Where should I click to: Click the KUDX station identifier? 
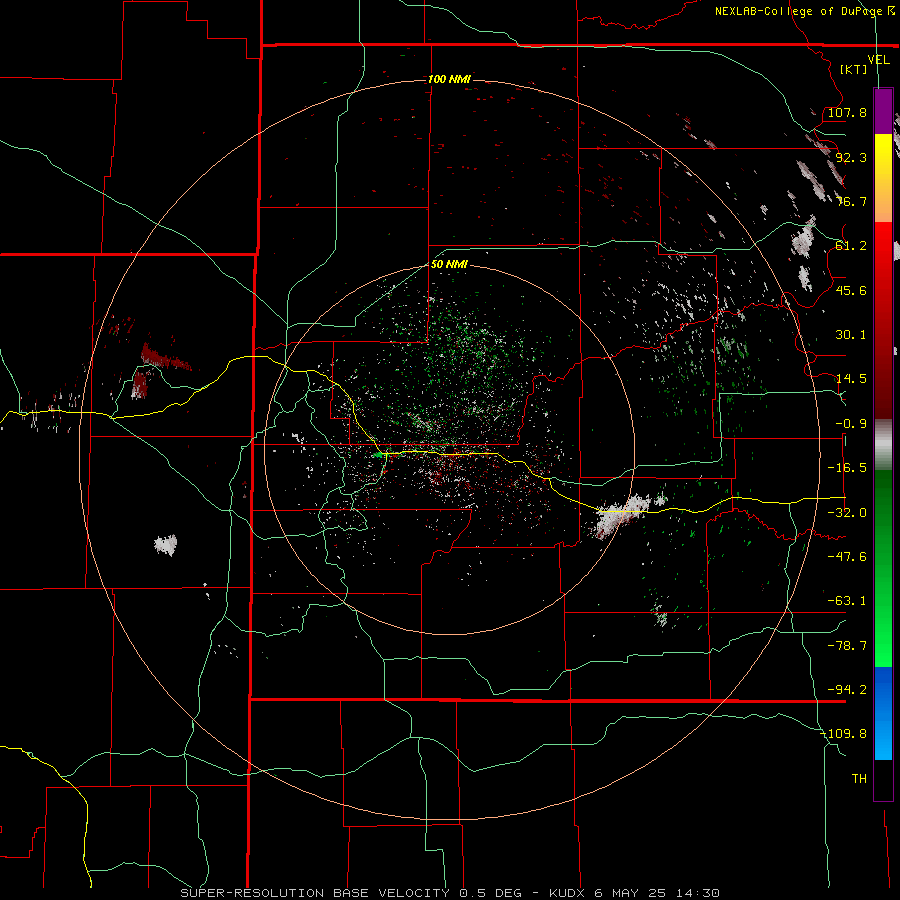tap(569, 893)
